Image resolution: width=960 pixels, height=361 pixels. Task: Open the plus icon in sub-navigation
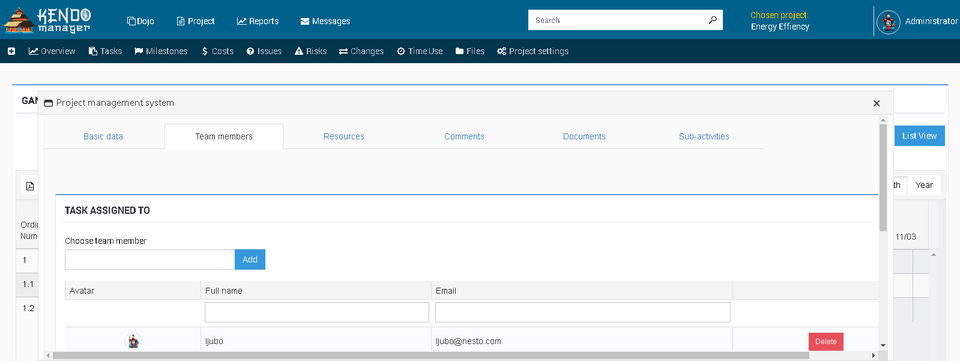[x=11, y=51]
